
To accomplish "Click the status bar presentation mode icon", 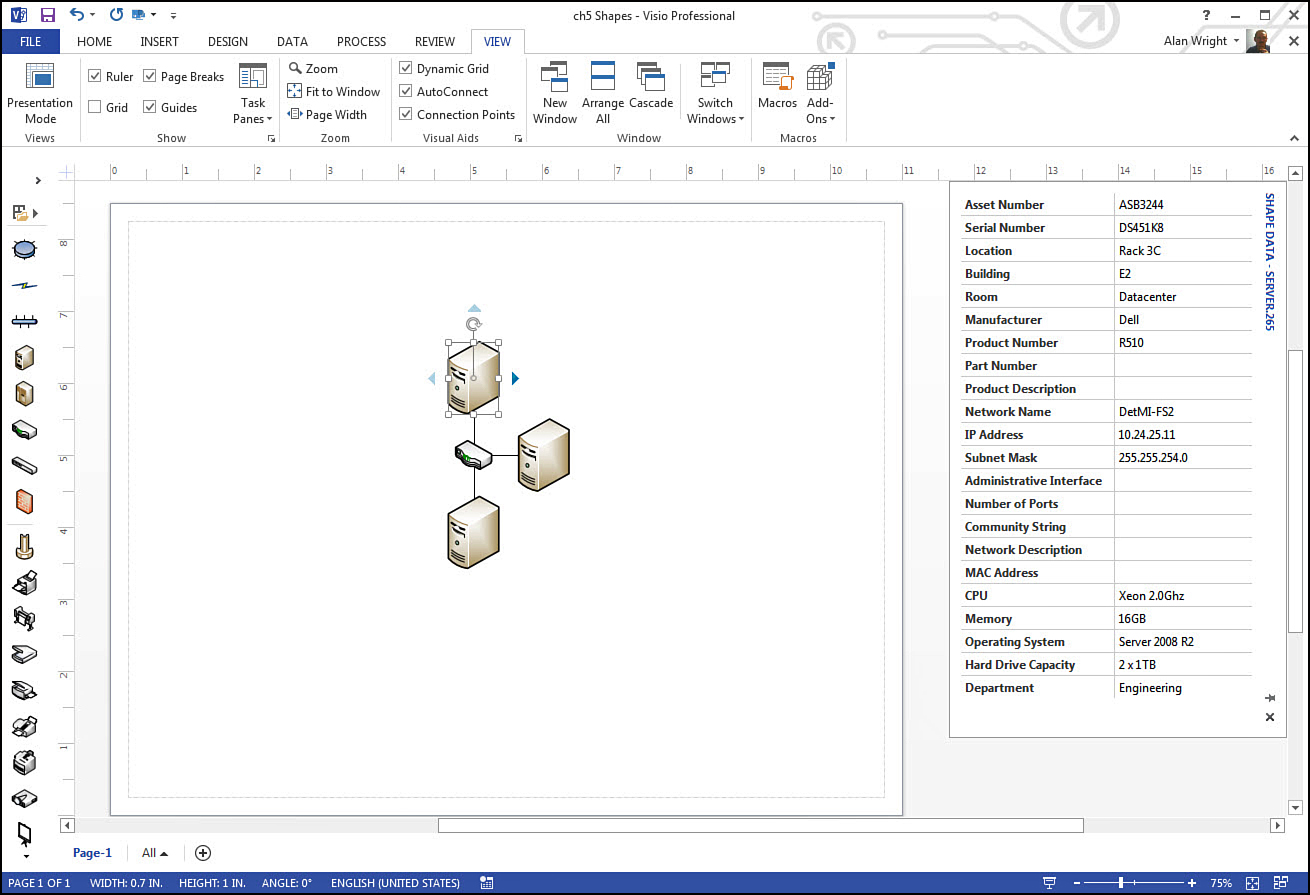I will (1049, 883).
